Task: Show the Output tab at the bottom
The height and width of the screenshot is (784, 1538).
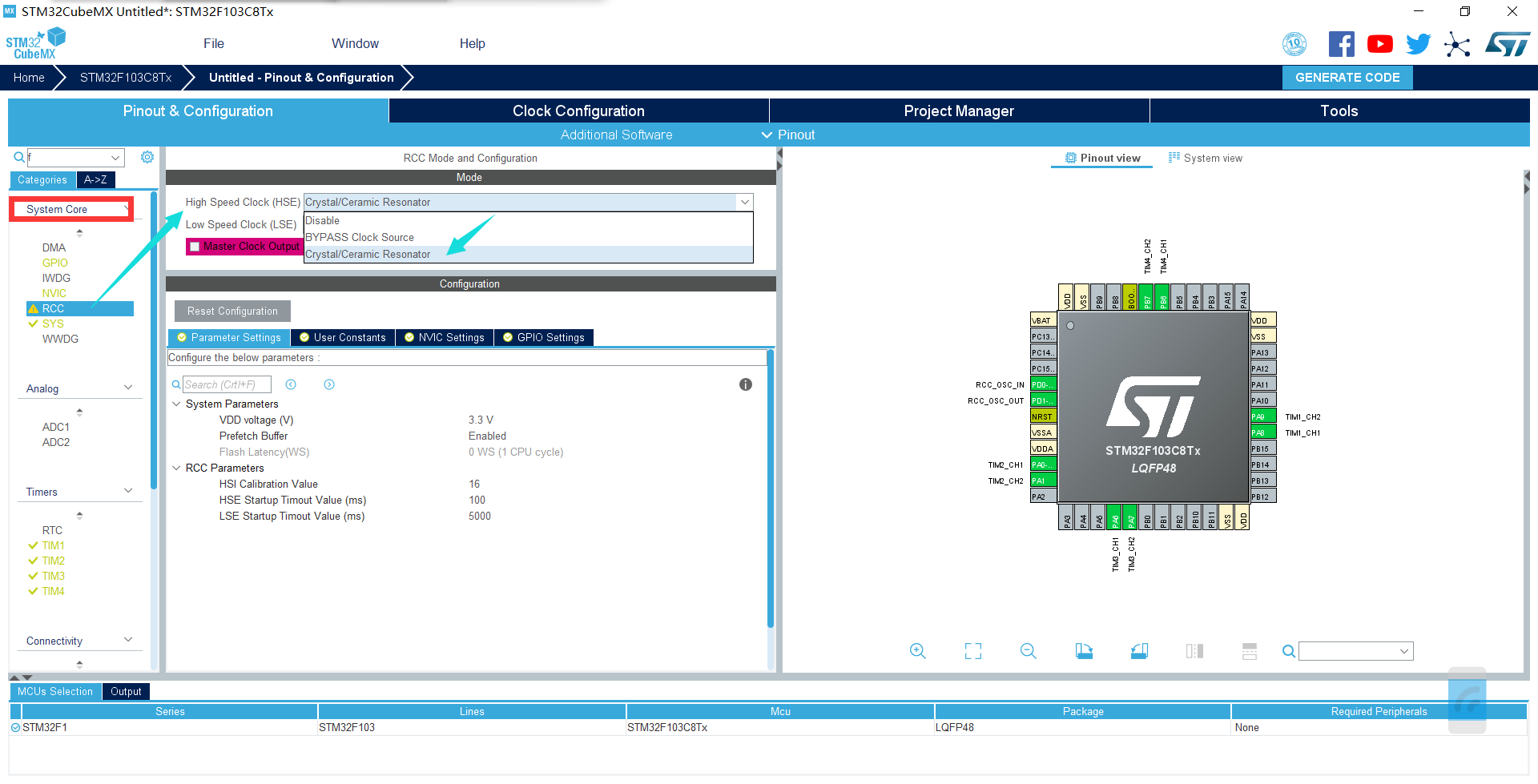Action: tap(126, 691)
